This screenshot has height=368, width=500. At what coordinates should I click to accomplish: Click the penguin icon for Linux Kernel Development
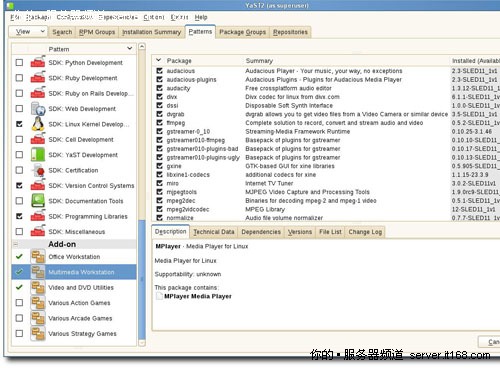coord(38,124)
